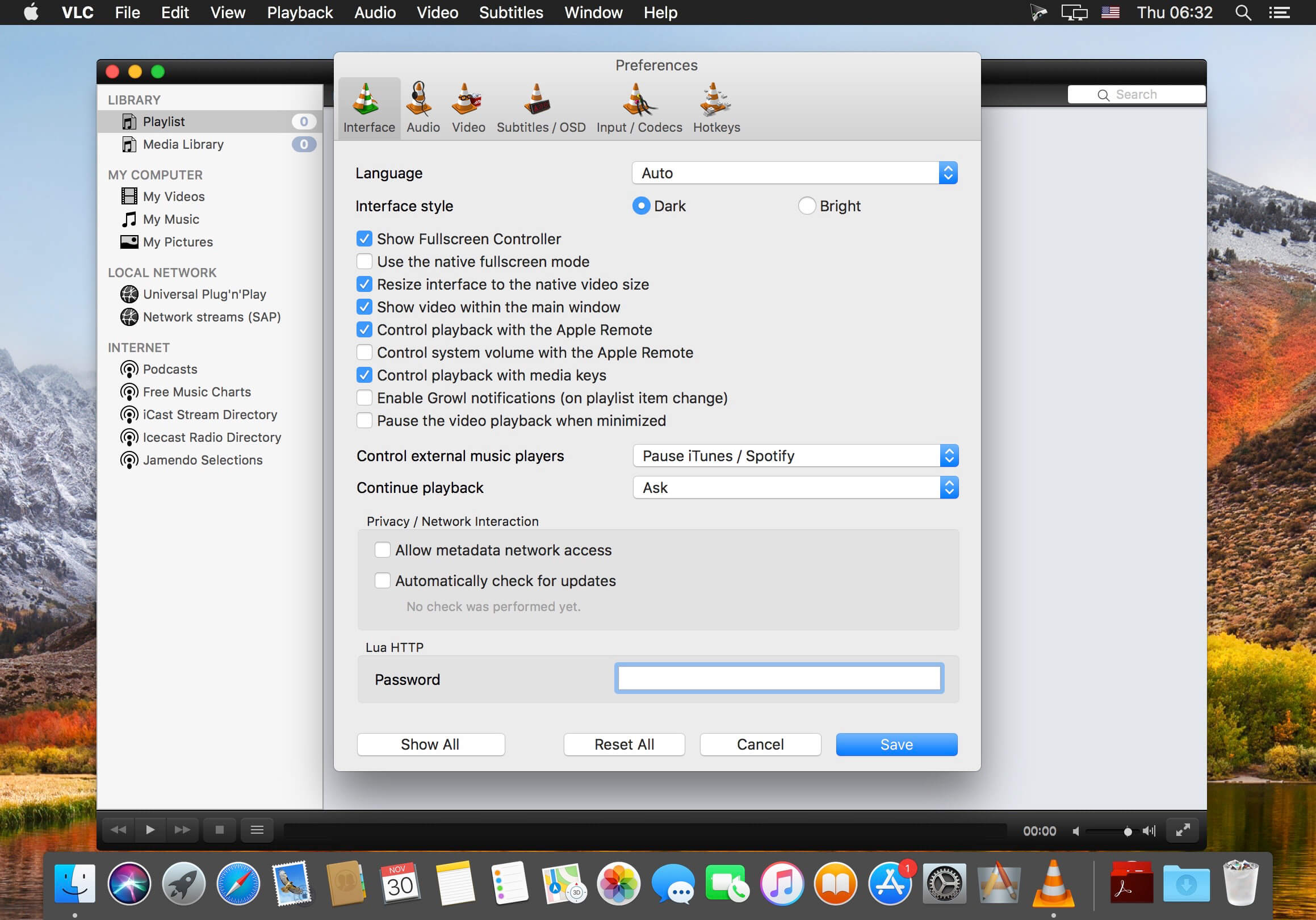Open the VLC File menu
Image resolution: width=1316 pixels, height=920 pixels.
(127, 12)
